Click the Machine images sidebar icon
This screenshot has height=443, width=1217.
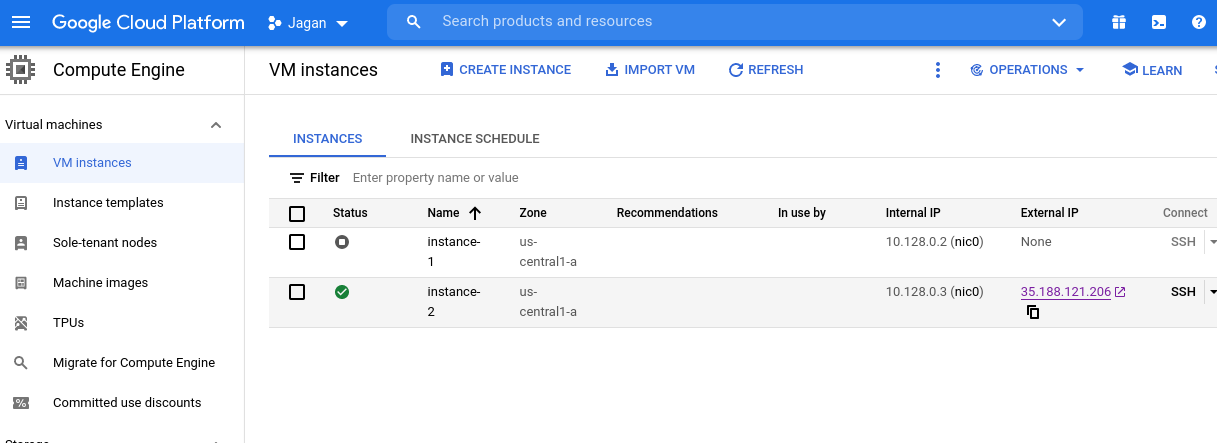21,283
